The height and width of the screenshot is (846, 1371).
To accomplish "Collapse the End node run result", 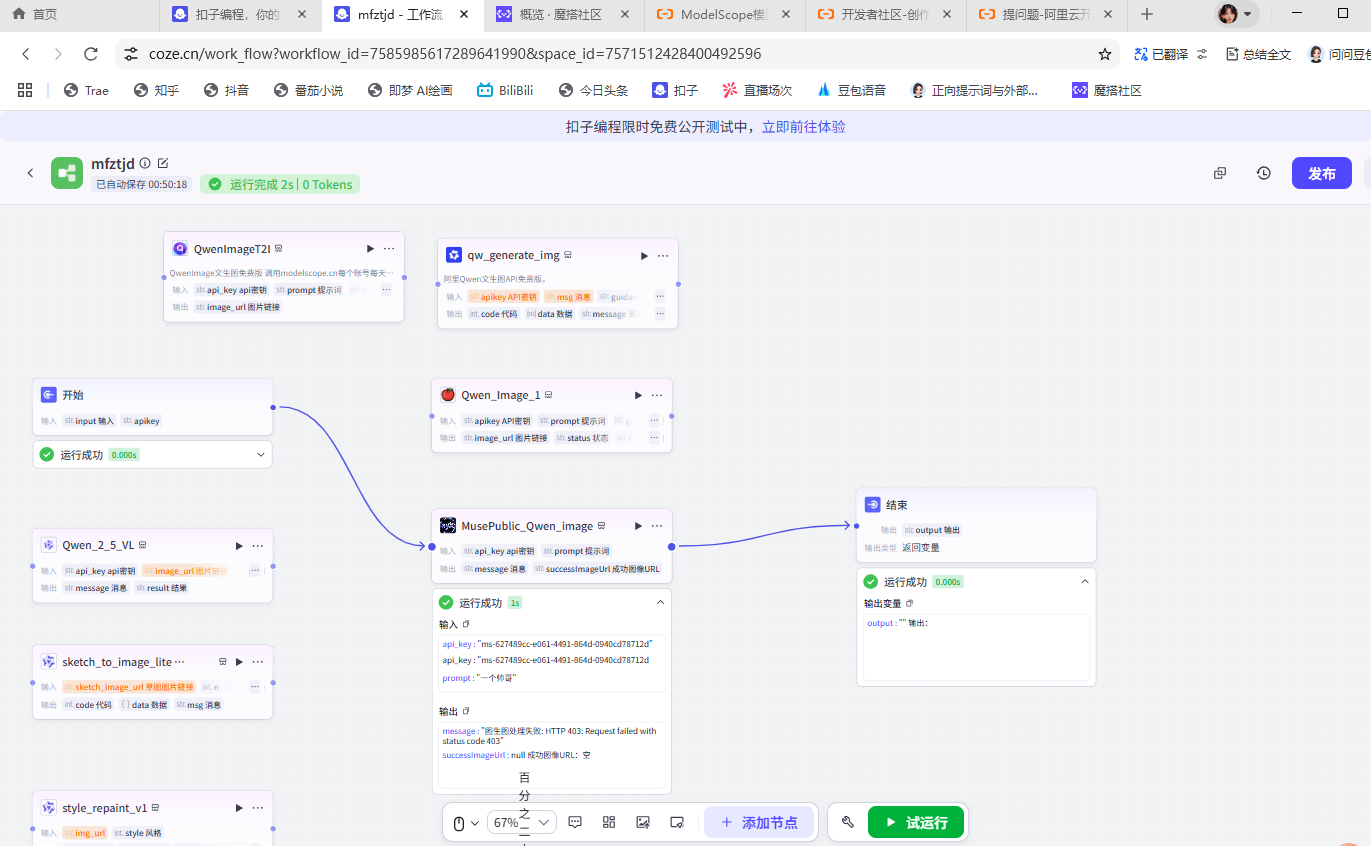I will (1085, 581).
